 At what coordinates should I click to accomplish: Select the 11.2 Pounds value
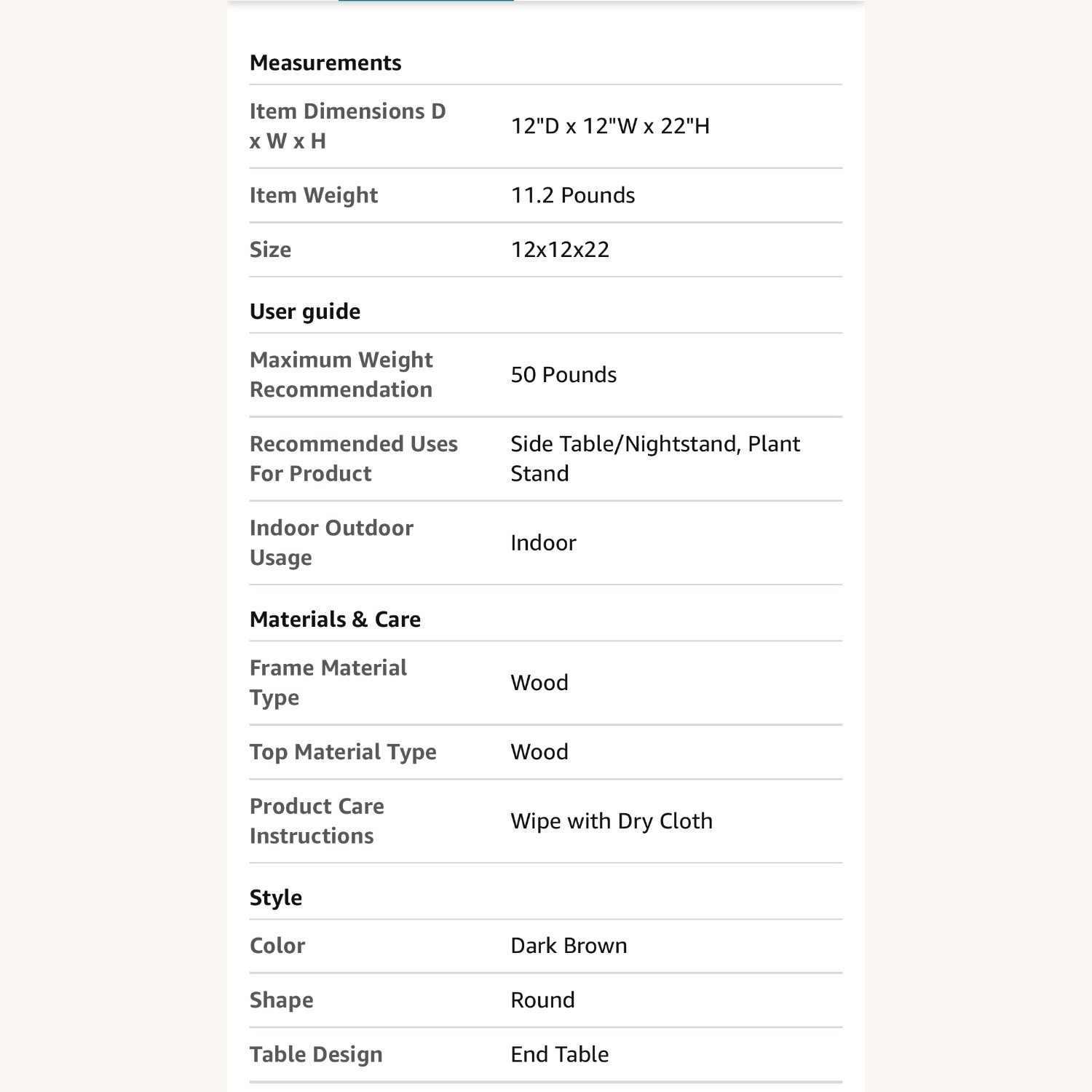click(573, 195)
